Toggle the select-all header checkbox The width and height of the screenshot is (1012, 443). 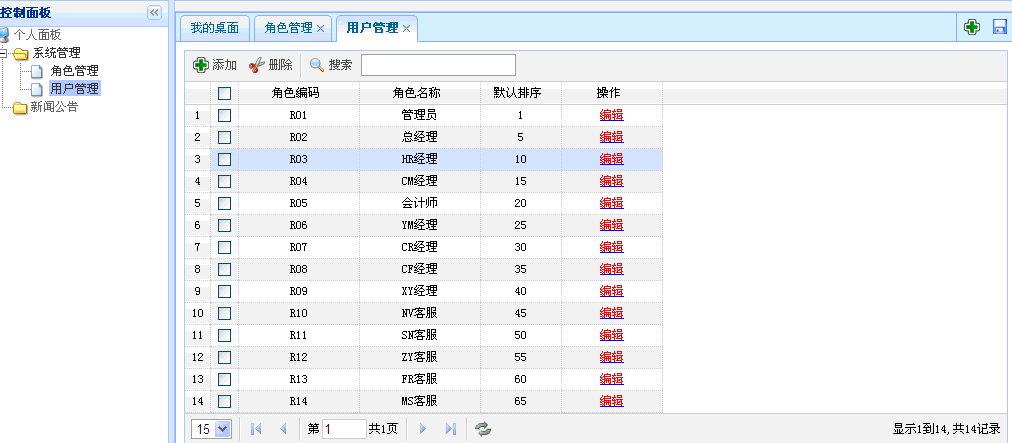[224, 94]
